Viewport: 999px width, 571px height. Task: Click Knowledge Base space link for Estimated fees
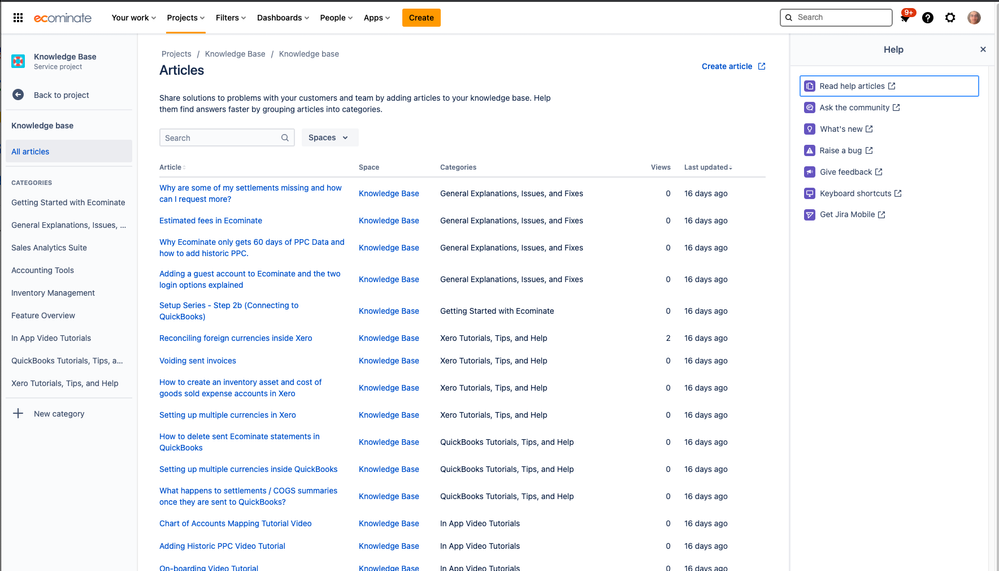point(389,220)
